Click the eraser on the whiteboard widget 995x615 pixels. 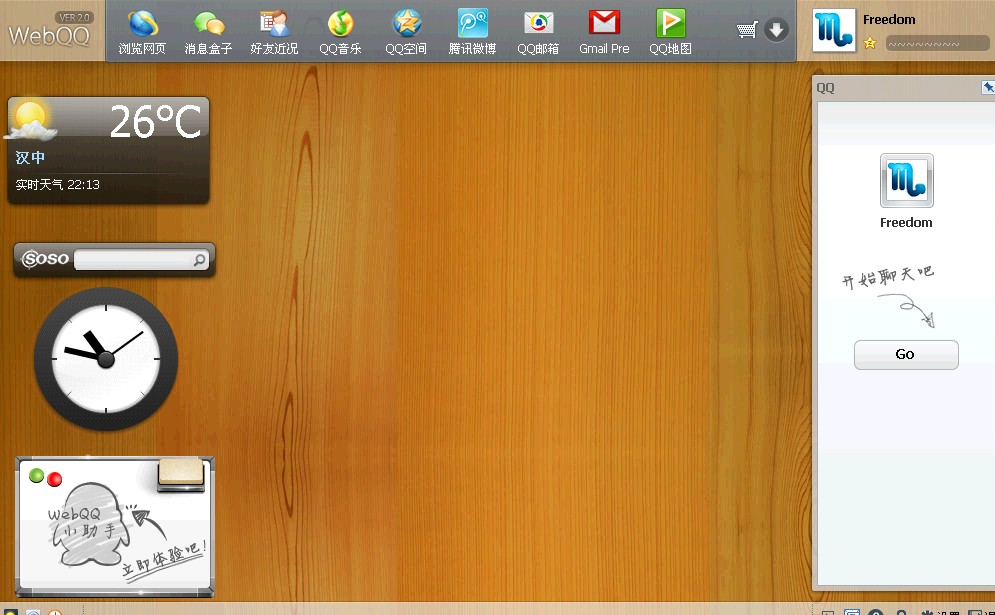181,475
